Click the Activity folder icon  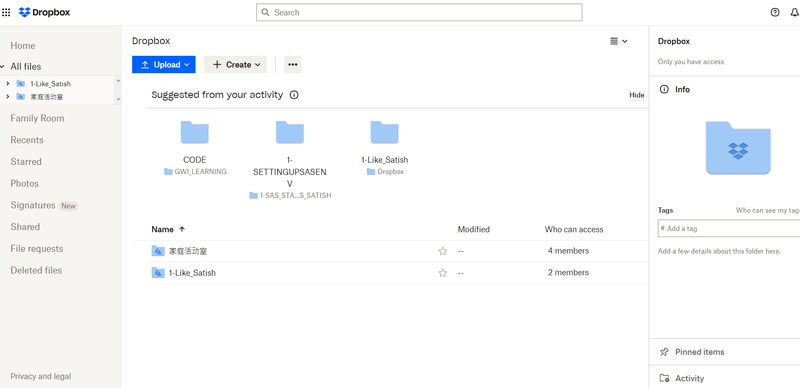[x=664, y=378]
